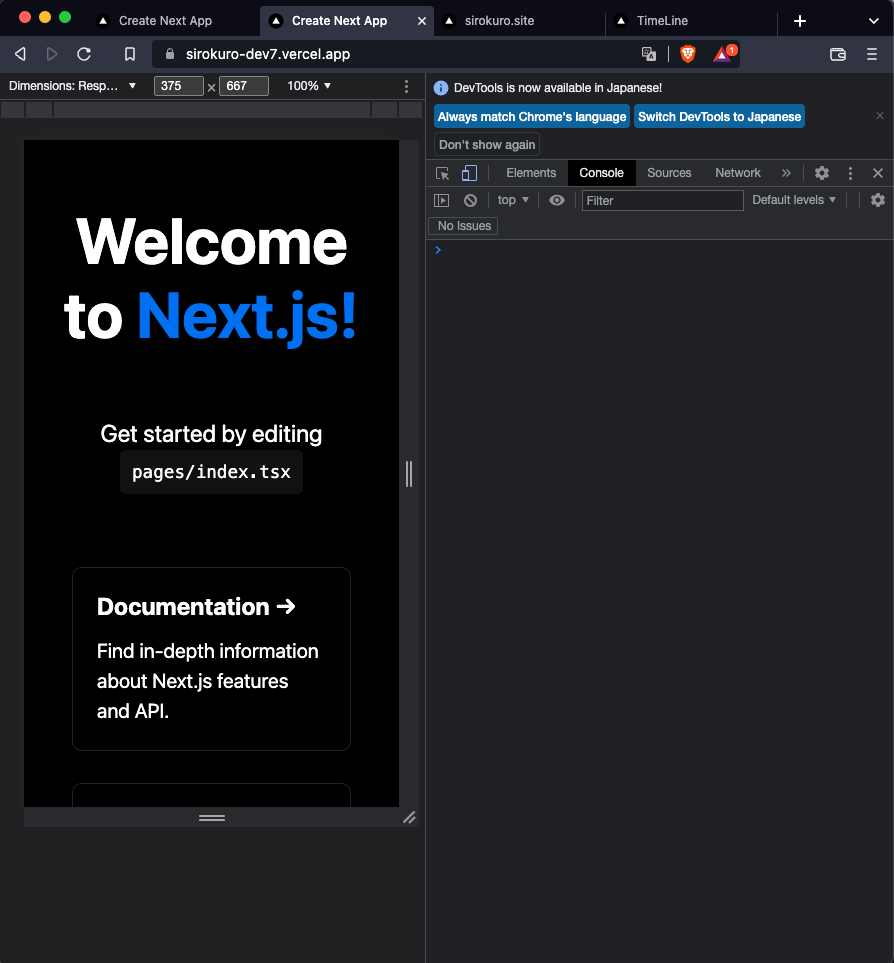
Task: Click the Brave Shields lion icon
Action: coord(688,54)
